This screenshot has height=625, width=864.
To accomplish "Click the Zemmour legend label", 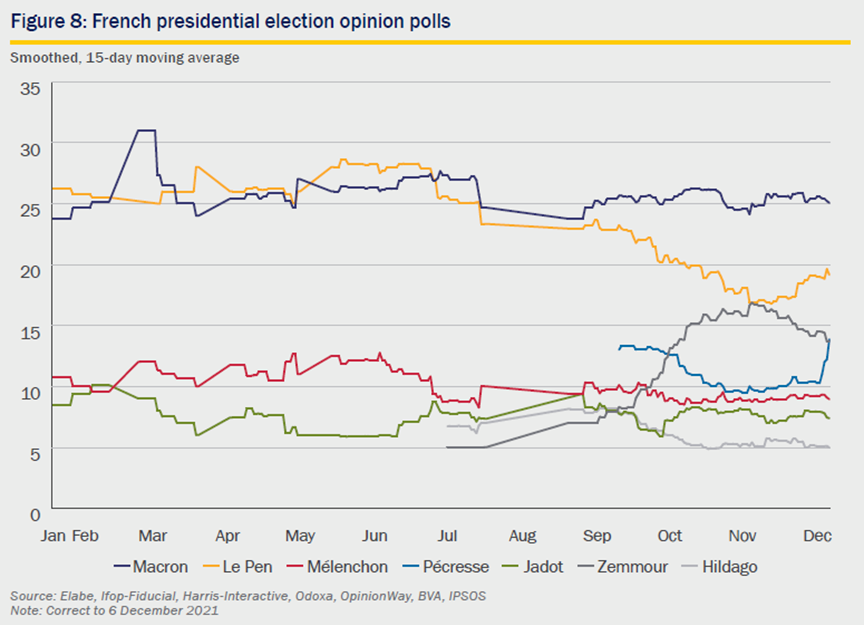I will pyautogui.click(x=633, y=567).
